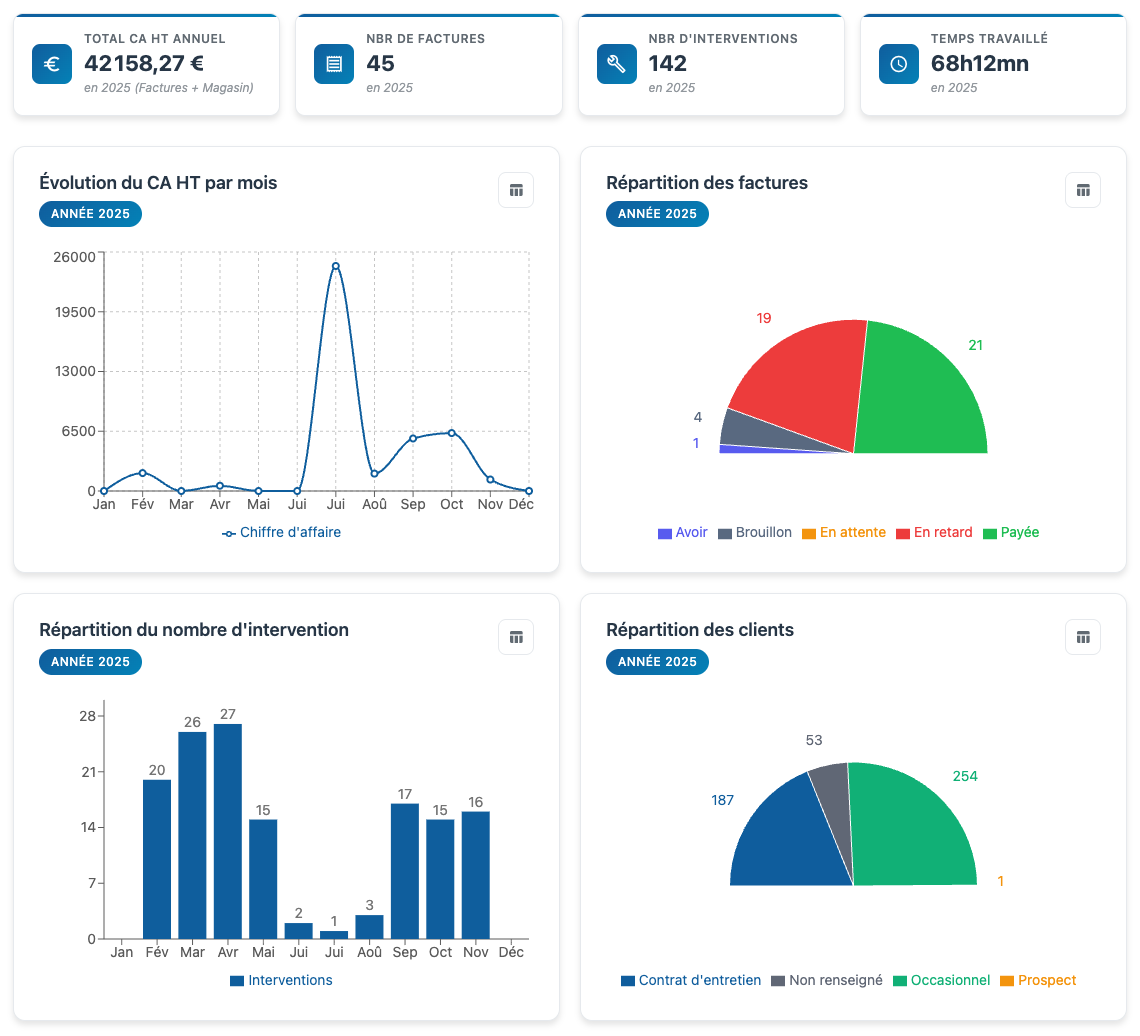Click the euro icon on the Total CA card

coord(51,66)
